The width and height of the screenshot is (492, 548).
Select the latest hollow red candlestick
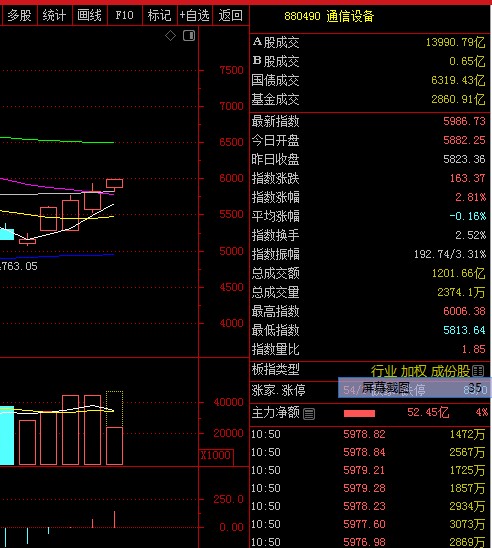114,183
